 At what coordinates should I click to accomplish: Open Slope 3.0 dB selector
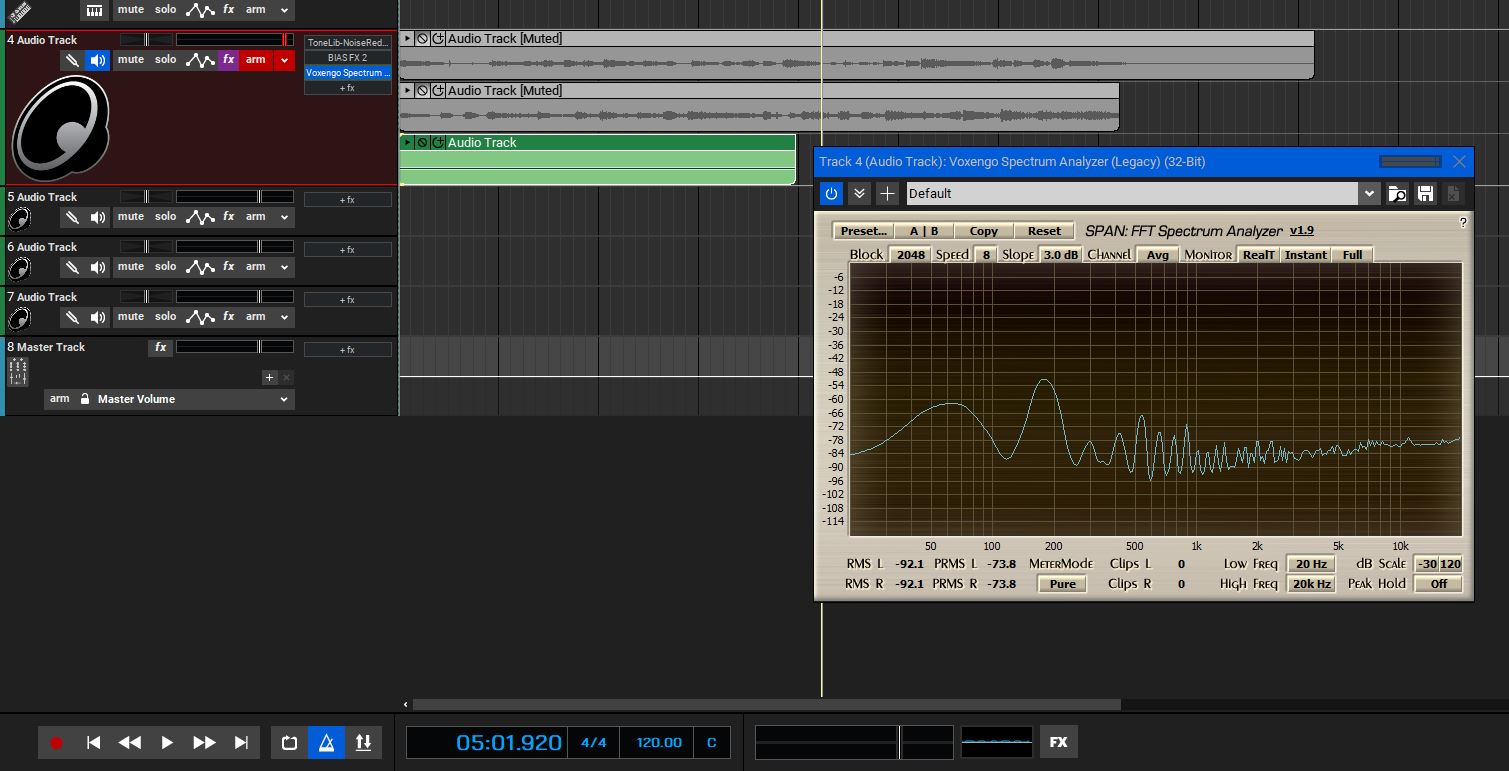(x=1061, y=255)
